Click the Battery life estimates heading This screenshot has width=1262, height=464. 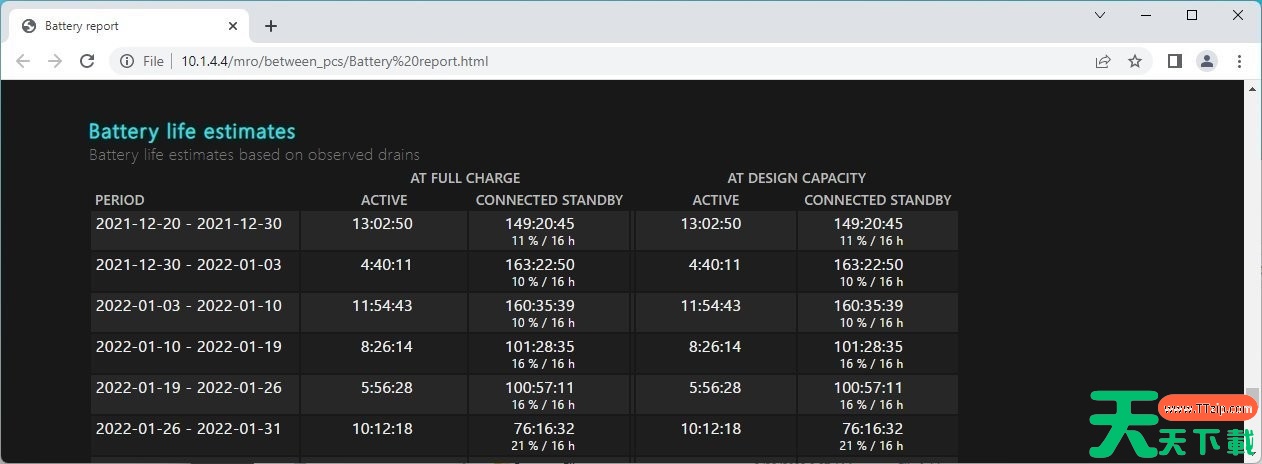(192, 131)
